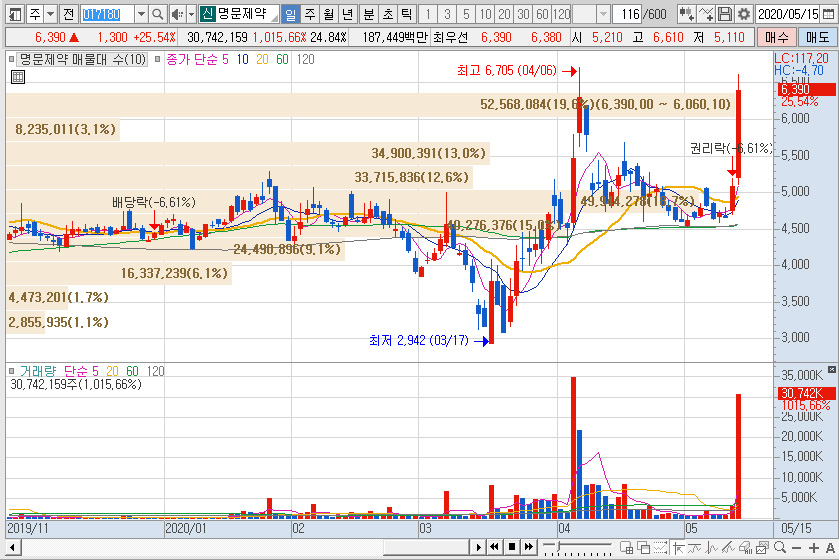
Task: Open the stock code search magnifier
Action: pos(158,14)
